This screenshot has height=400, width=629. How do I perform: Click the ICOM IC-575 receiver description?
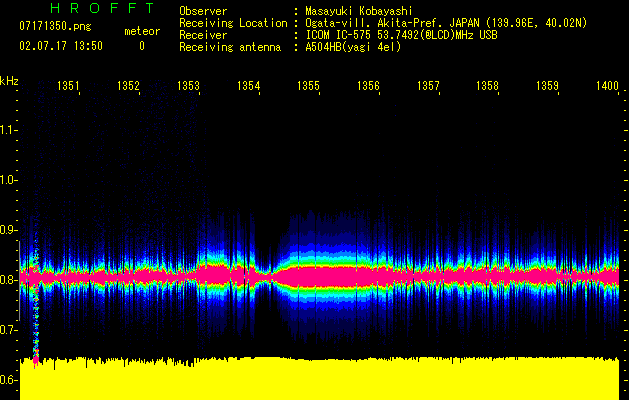402,35
